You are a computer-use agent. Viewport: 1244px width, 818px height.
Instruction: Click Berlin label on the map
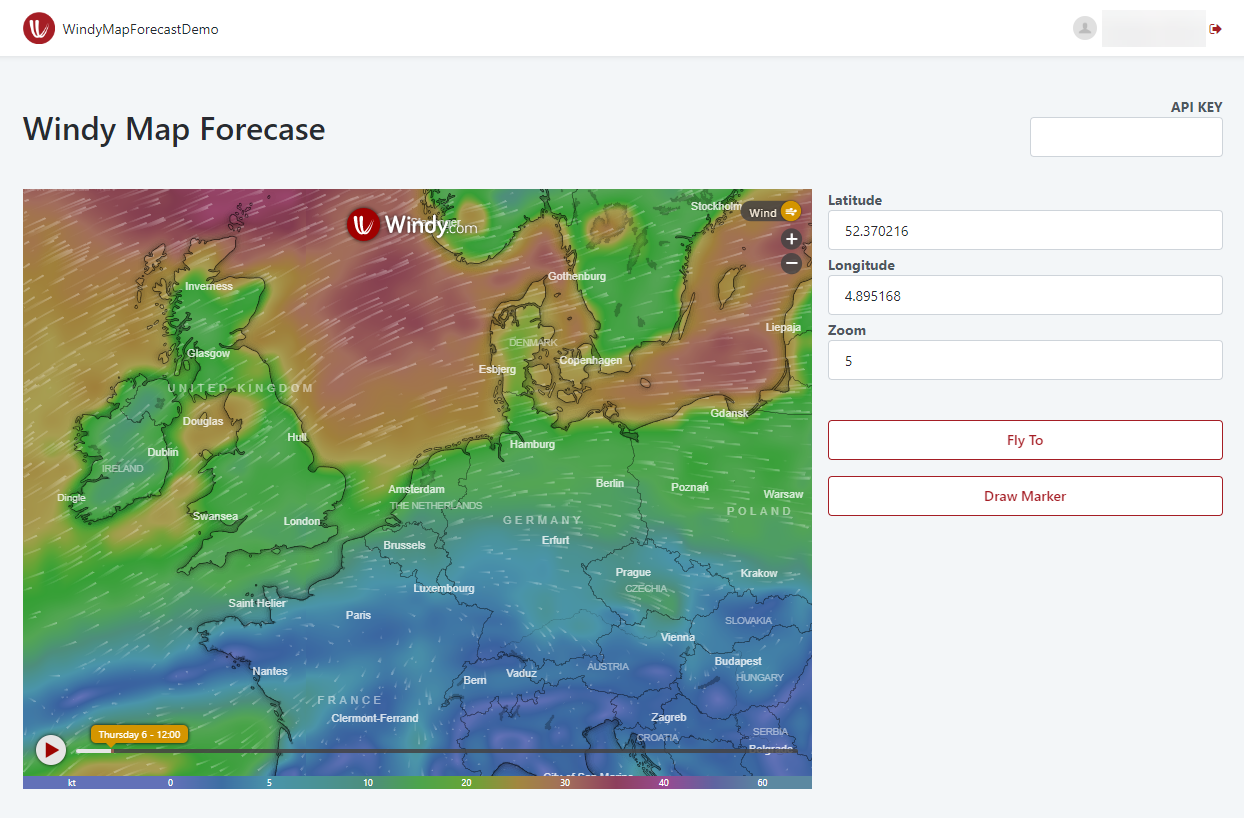610,483
